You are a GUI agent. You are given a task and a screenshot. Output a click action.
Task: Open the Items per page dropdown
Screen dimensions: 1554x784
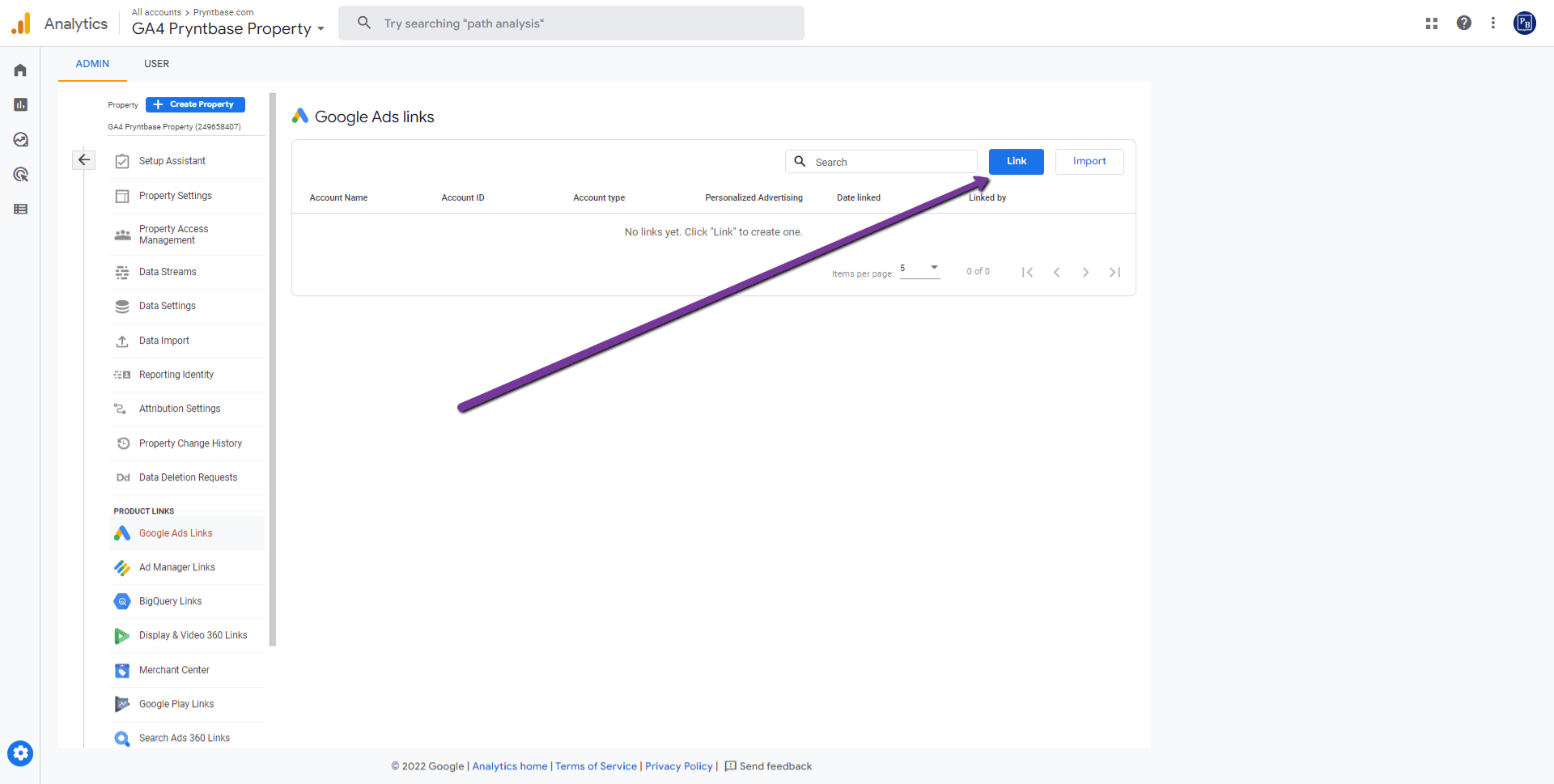[919, 269]
